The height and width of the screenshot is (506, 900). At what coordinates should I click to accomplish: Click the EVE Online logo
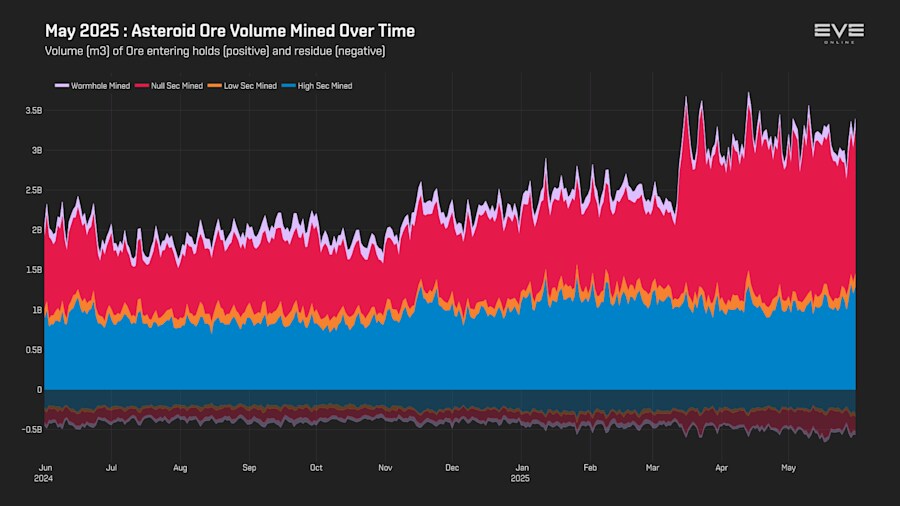(839, 33)
